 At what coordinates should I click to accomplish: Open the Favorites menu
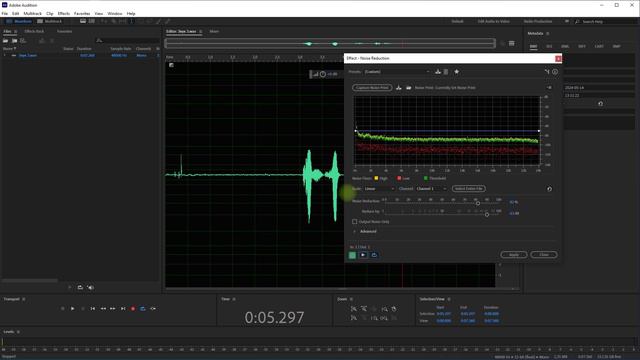point(82,13)
